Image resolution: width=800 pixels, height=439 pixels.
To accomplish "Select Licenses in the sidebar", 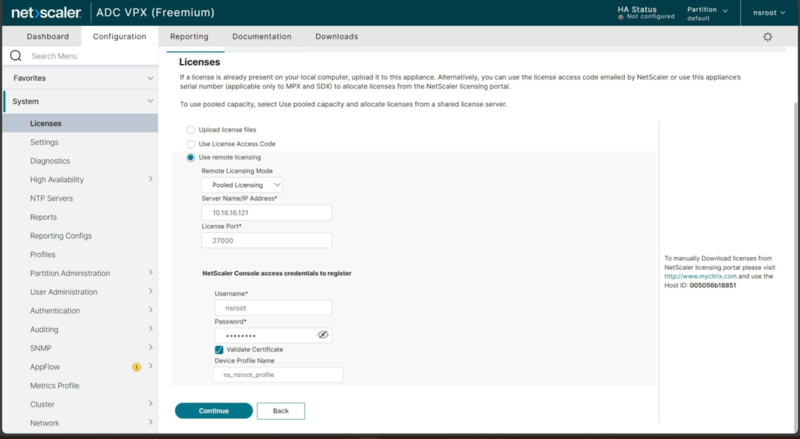I will [x=80, y=124].
